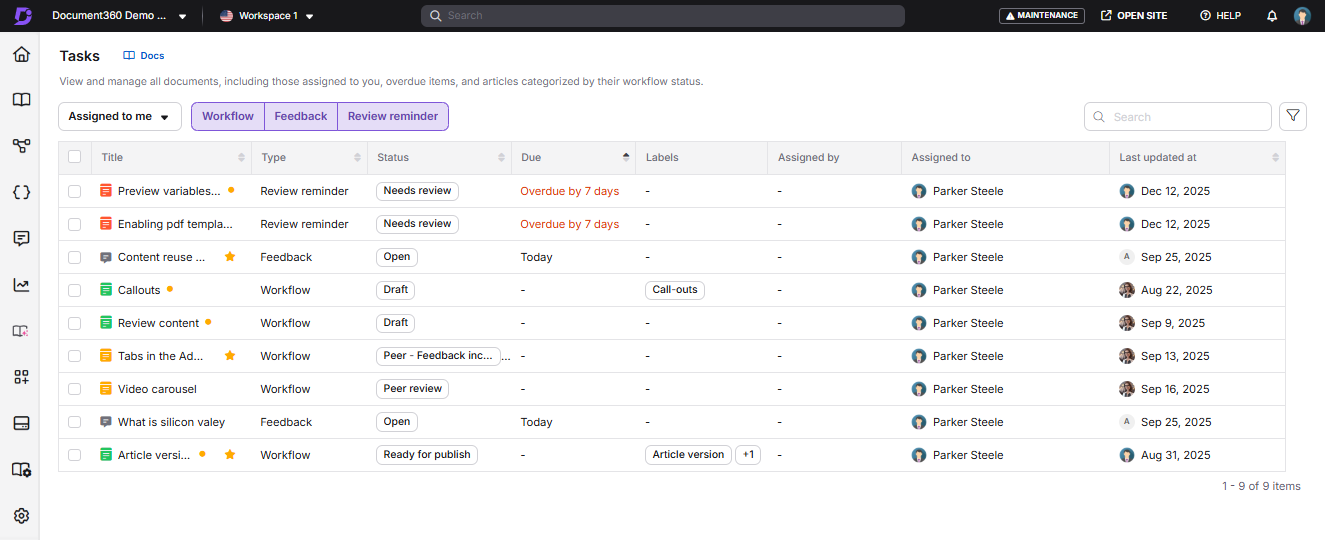Select the Review reminder filter tab

(393, 116)
